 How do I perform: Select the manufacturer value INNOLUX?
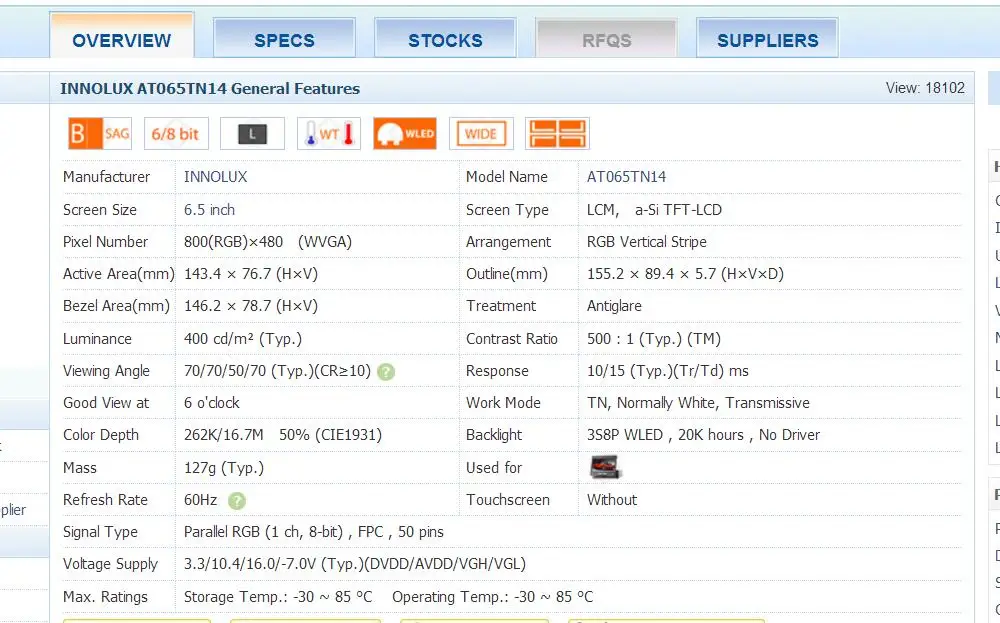click(216, 177)
